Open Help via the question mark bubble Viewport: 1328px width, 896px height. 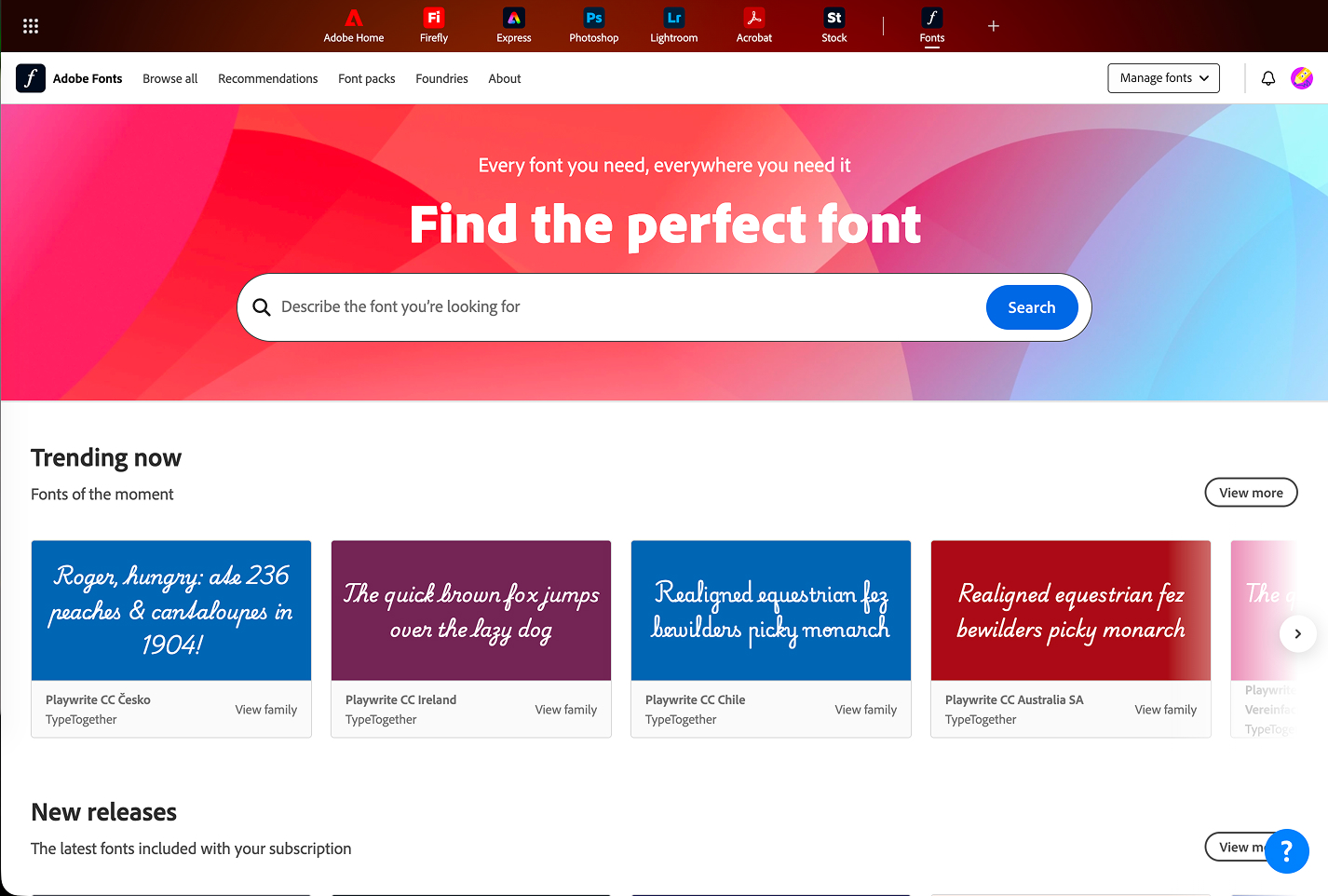click(x=1287, y=851)
